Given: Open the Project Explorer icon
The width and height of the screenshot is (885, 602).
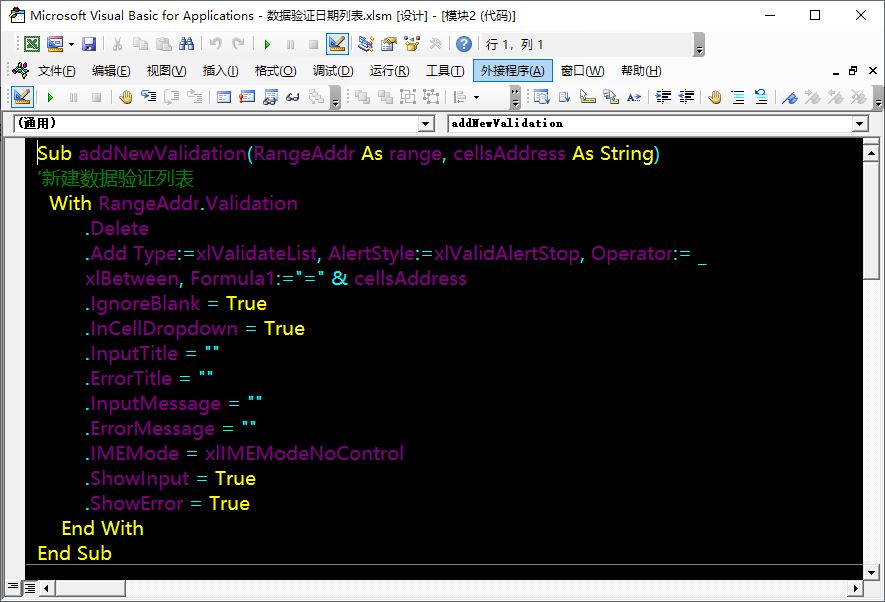Looking at the screenshot, I should point(365,44).
